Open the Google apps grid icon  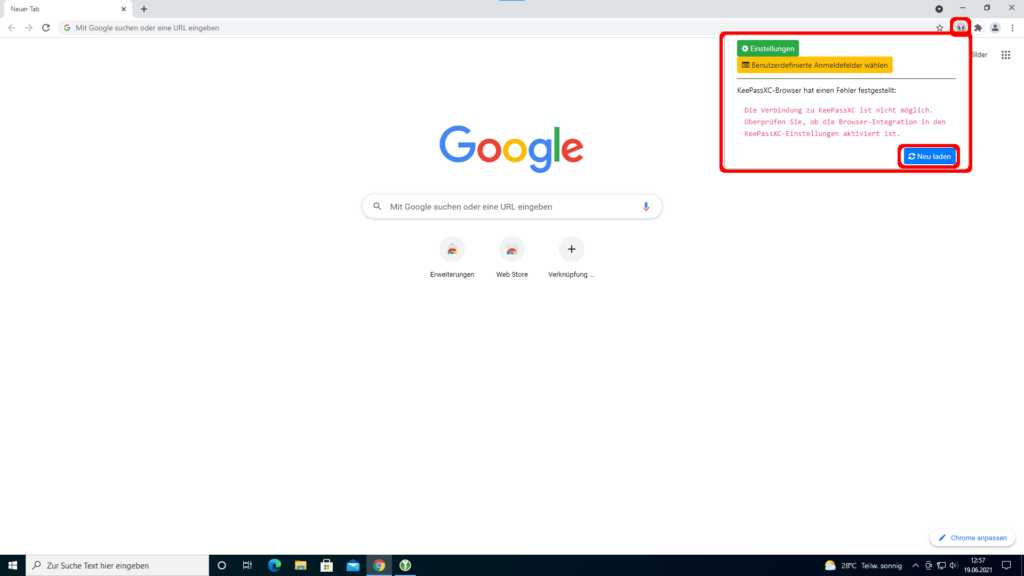point(1006,55)
